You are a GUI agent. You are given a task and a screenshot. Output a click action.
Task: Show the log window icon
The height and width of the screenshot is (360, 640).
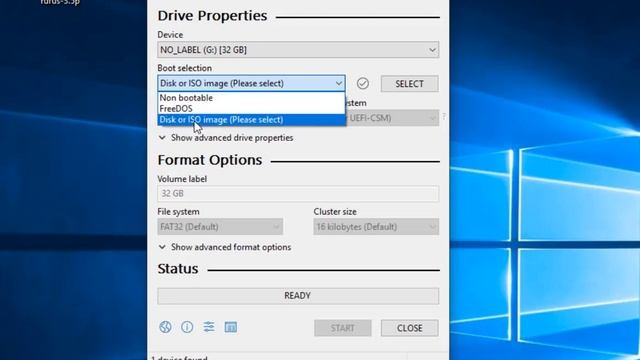pyautogui.click(x=231, y=327)
